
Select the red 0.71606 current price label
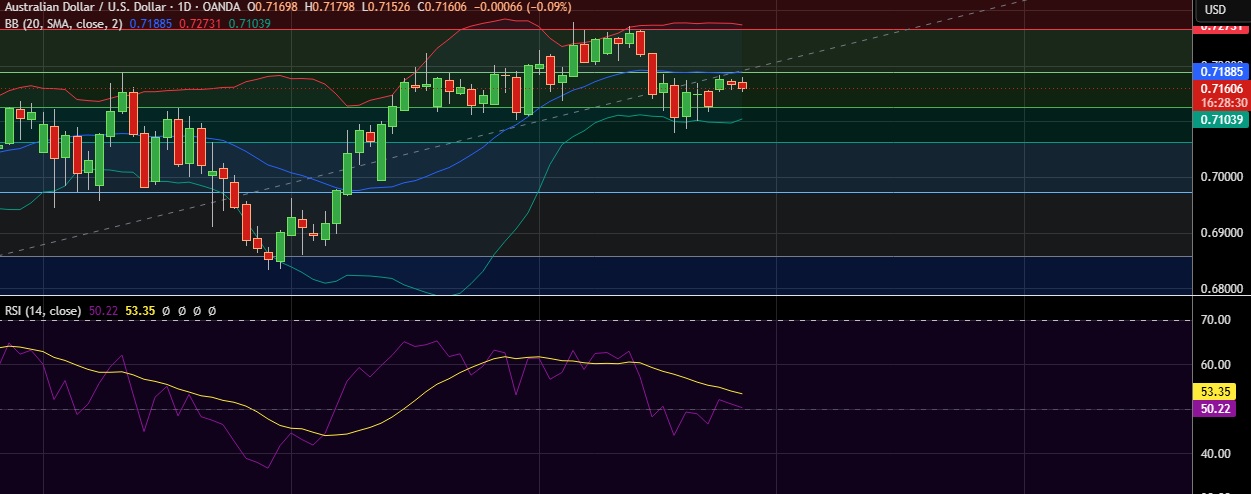(1222, 89)
